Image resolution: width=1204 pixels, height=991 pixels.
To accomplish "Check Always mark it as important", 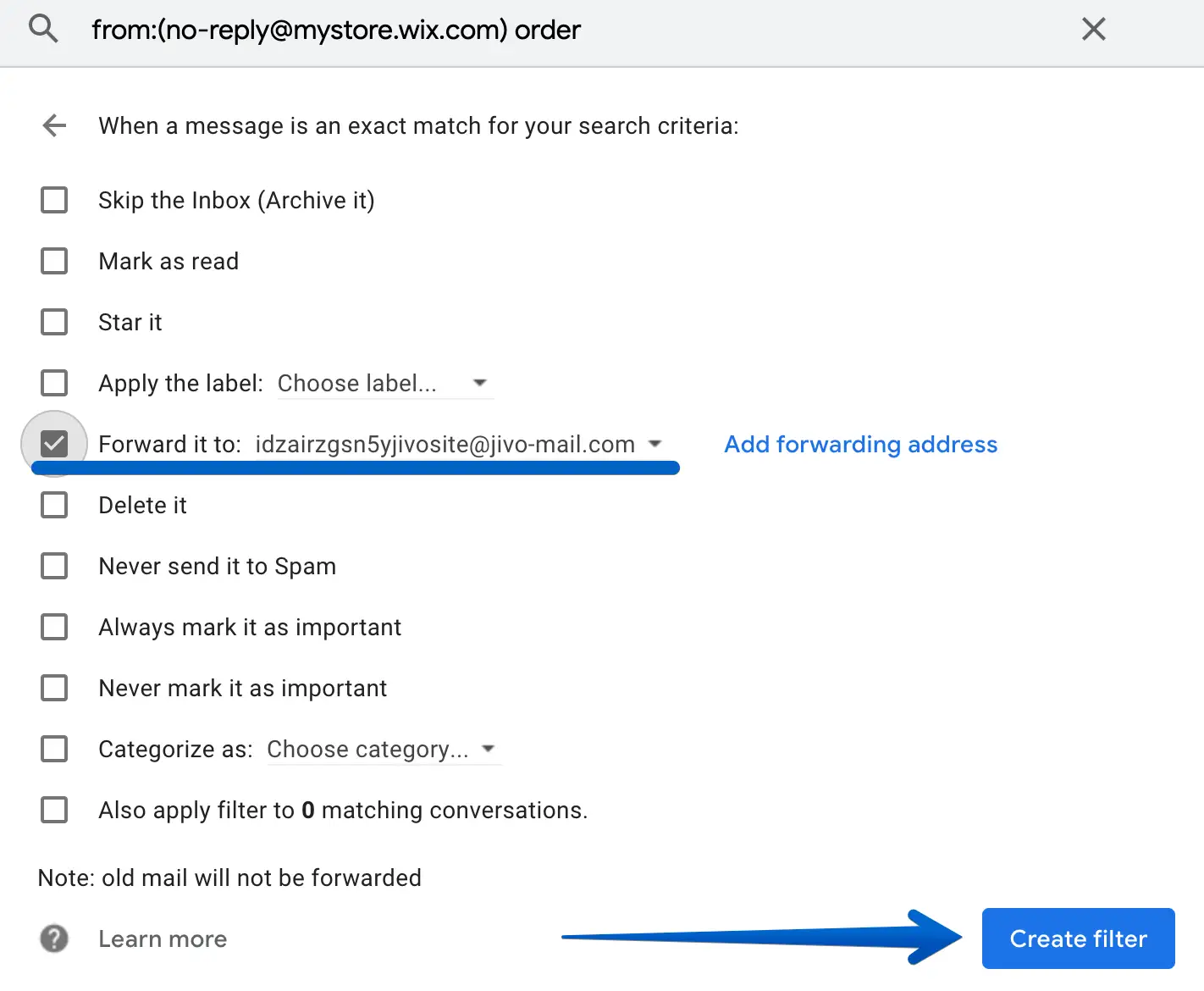I will point(54,627).
